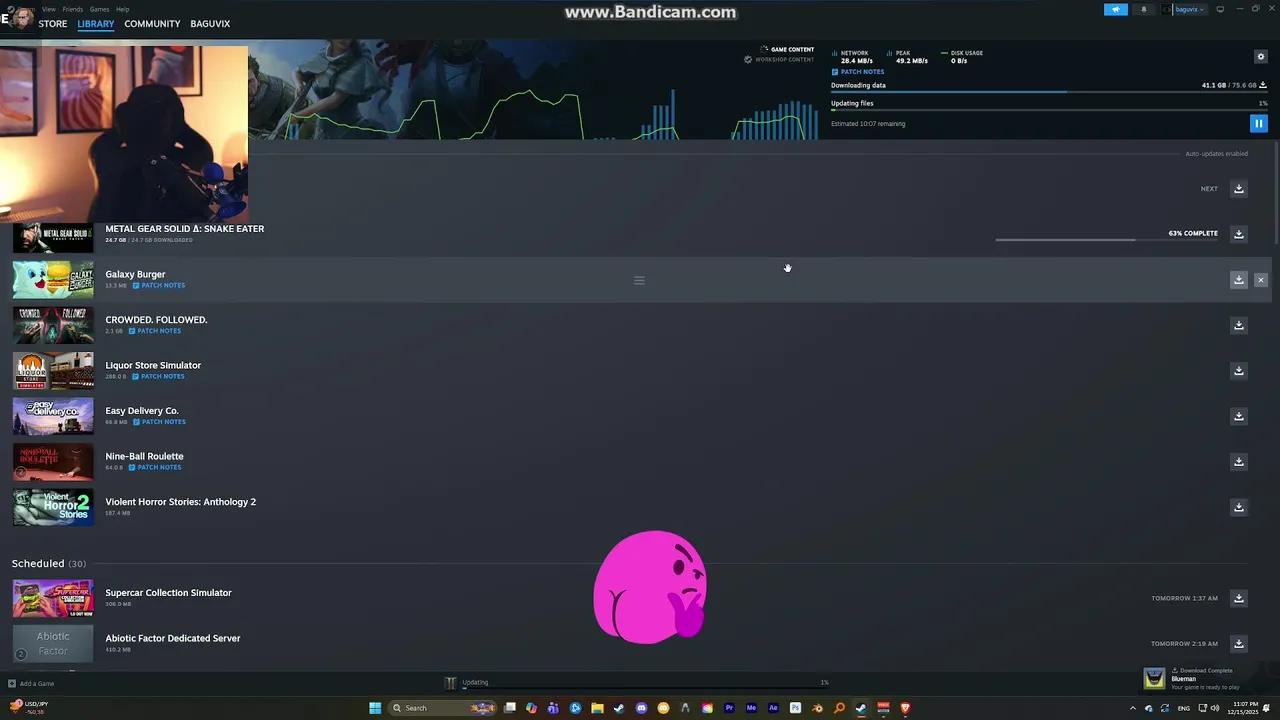The height and width of the screenshot is (720, 1280).
Task: Open Nine-Ball Roulette patch notes
Action: pyautogui.click(x=155, y=468)
